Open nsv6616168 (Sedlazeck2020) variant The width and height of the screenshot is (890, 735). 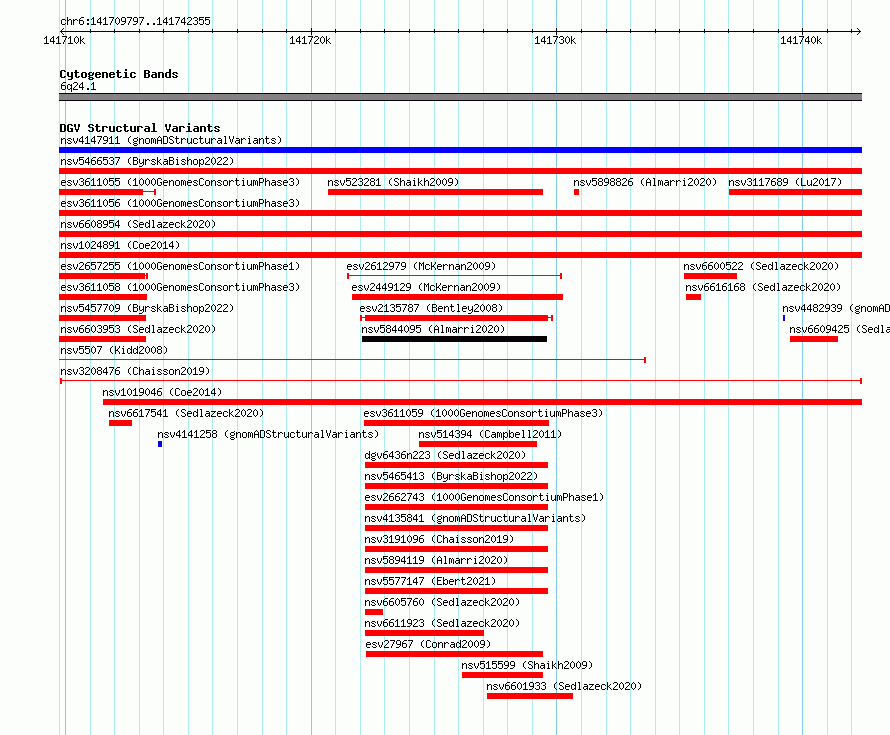point(763,287)
